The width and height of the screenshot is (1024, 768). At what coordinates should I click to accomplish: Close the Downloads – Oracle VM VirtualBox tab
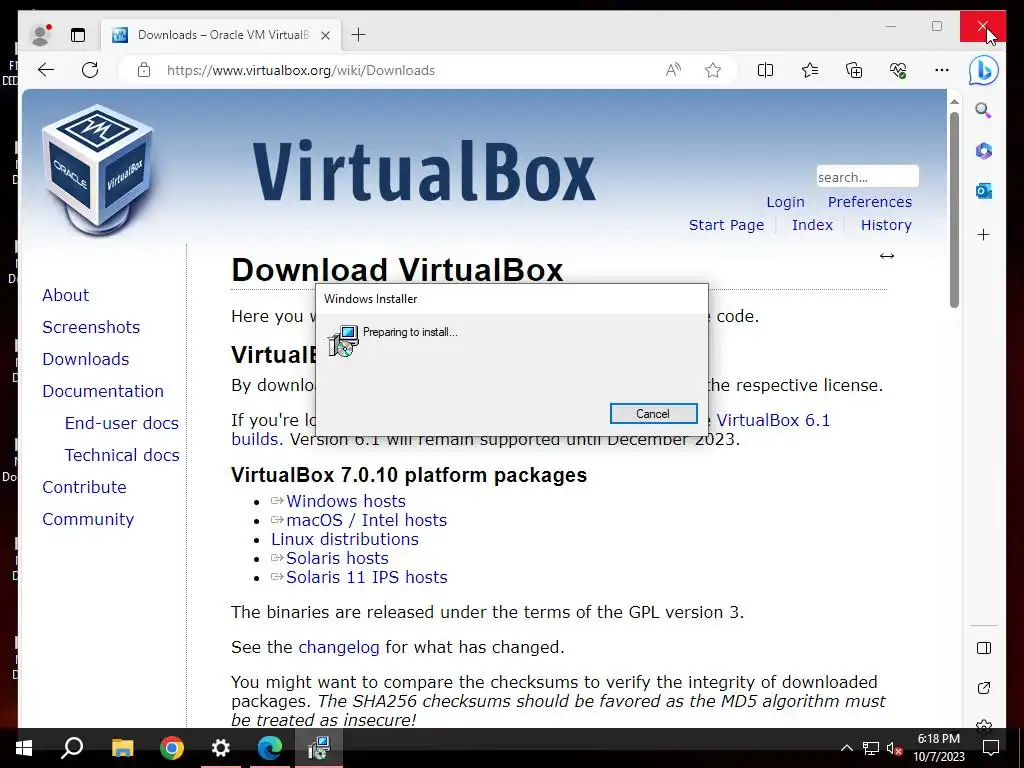tap(325, 35)
